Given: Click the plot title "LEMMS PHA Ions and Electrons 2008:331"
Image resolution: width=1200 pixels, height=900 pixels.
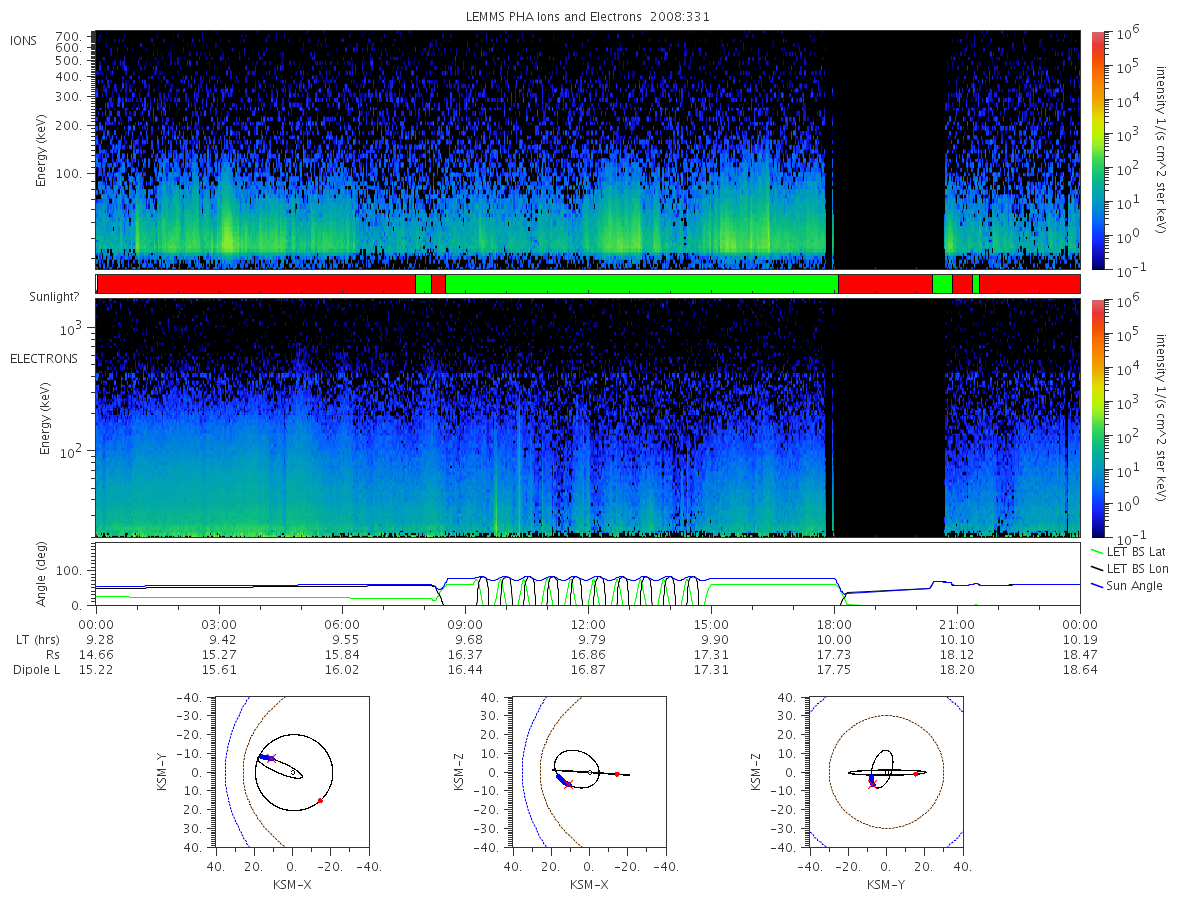Looking at the screenshot, I should [587, 17].
